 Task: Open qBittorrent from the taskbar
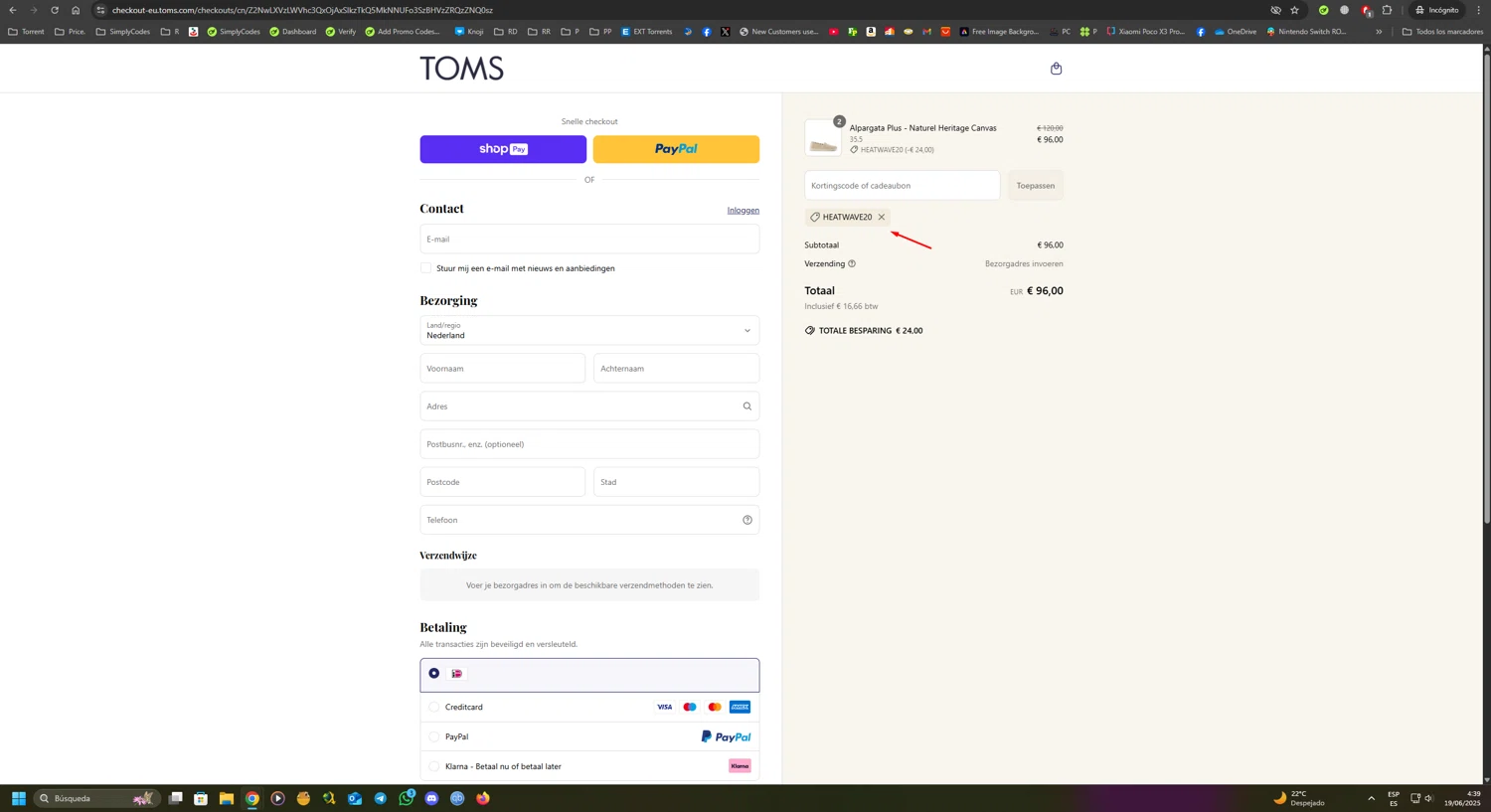click(457, 798)
